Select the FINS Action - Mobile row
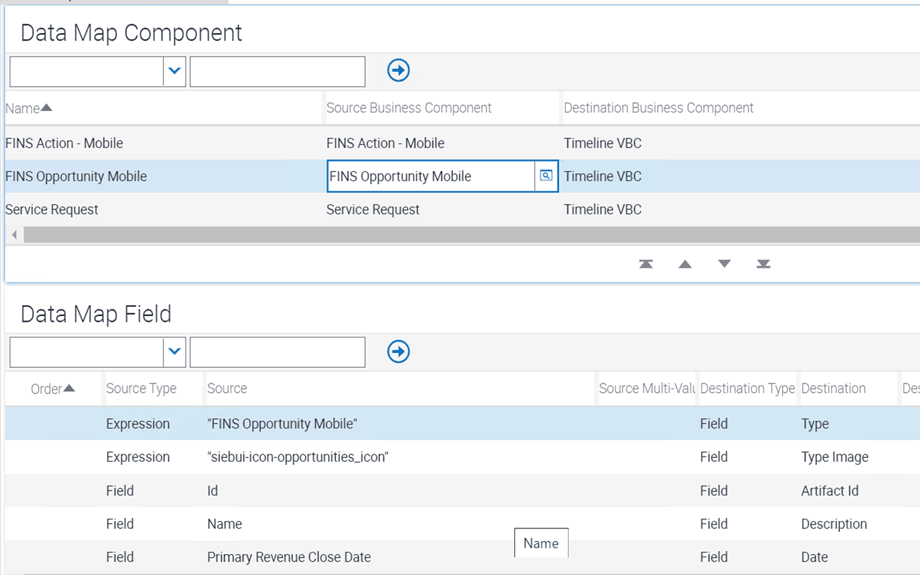Screen dimensions: 920x575 tap(64, 143)
